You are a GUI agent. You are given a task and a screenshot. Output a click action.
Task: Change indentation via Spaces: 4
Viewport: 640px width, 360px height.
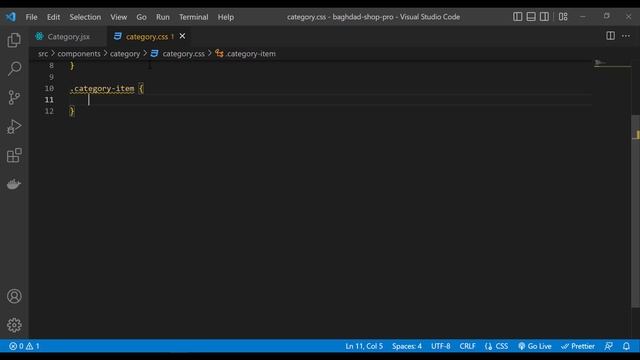tap(407, 346)
